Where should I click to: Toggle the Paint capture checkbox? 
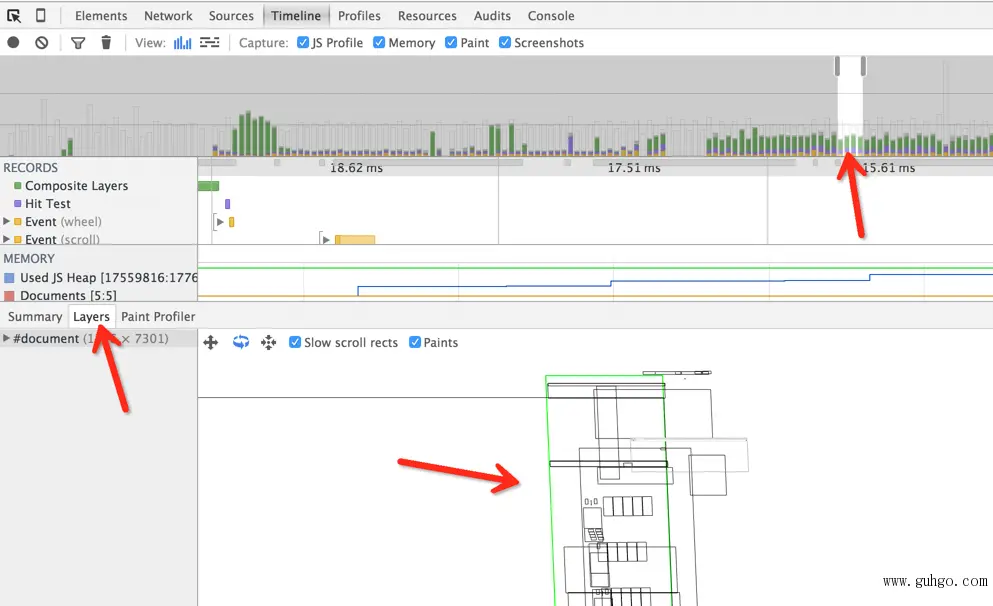451,42
